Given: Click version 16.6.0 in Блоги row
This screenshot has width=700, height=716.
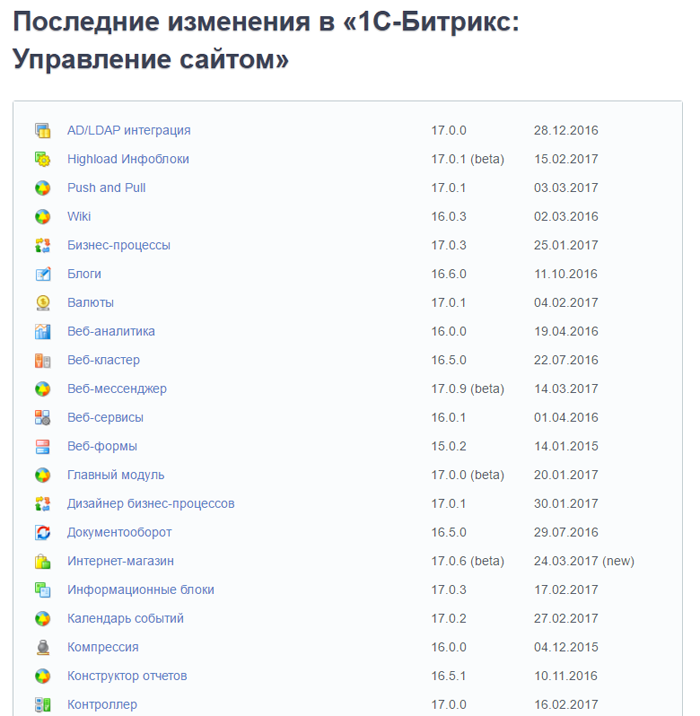Looking at the screenshot, I should (449, 274).
